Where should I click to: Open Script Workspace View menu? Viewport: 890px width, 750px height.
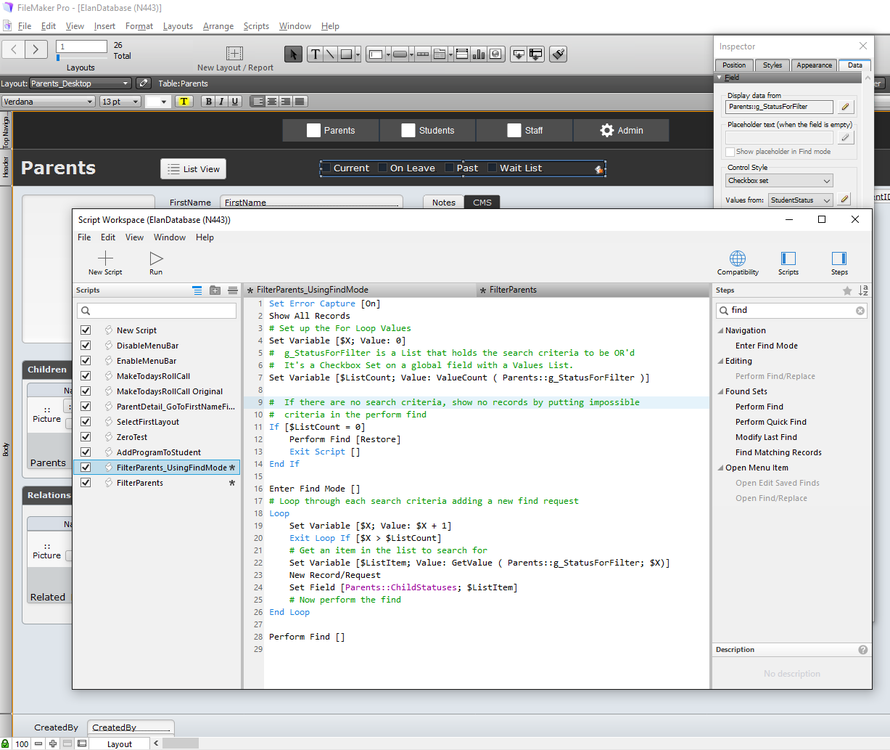pyautogui.click(x=134, y=237)
